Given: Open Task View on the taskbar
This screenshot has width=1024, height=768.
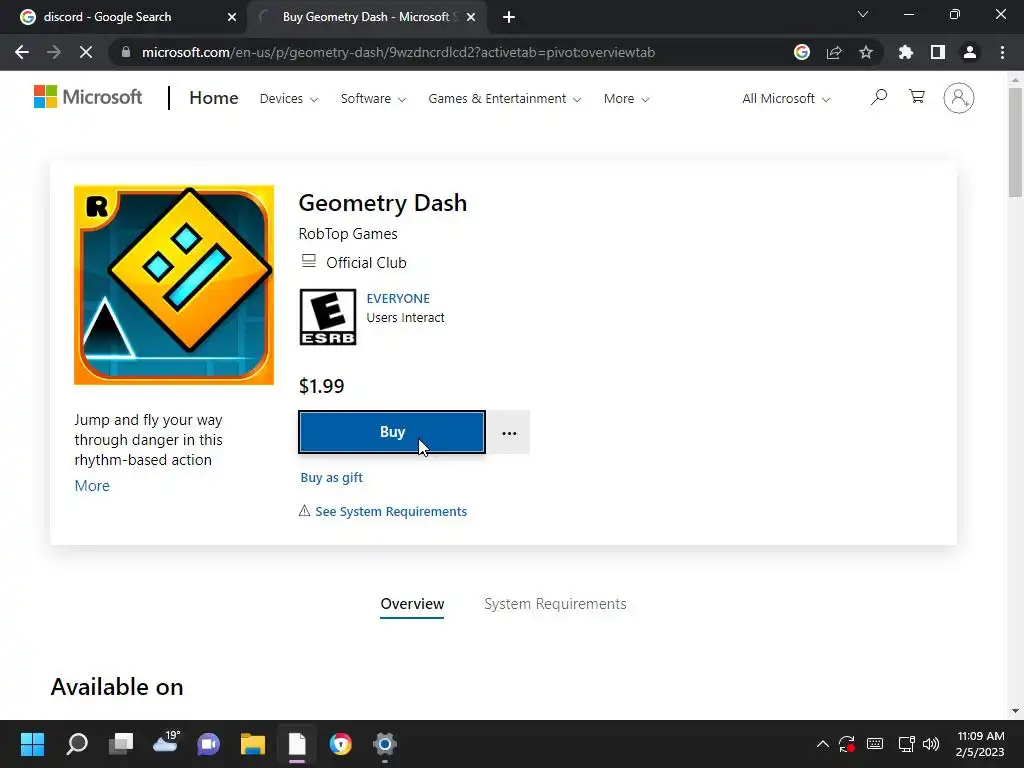Looking at the screenshot, I should point(121,744).
